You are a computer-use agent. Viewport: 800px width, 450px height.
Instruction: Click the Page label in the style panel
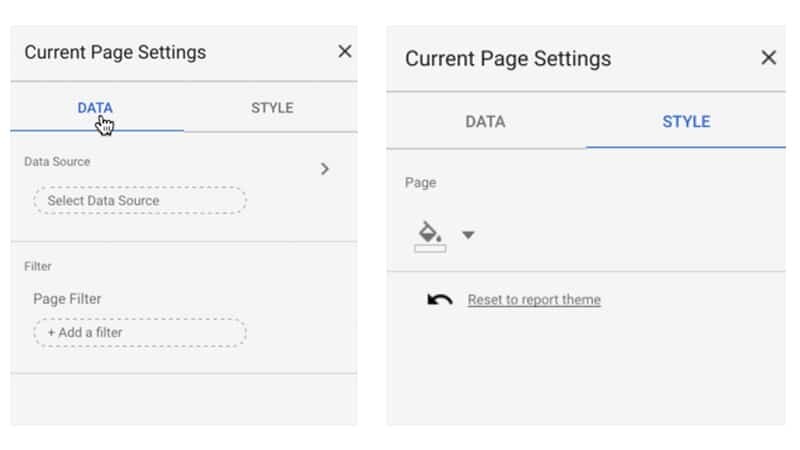point(420,183)
